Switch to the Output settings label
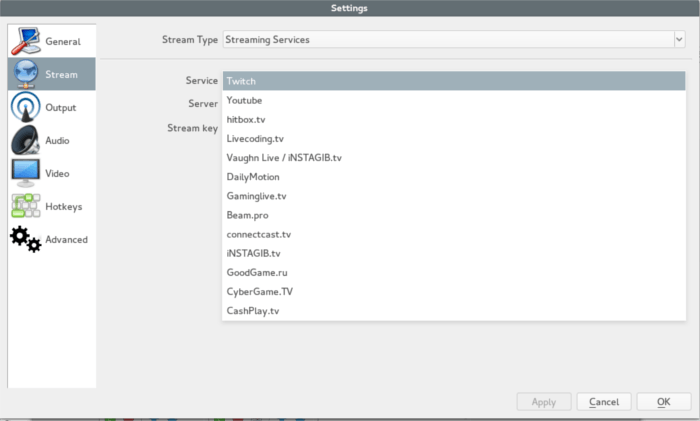Viewport: 700px width, 421px height. 61,108
